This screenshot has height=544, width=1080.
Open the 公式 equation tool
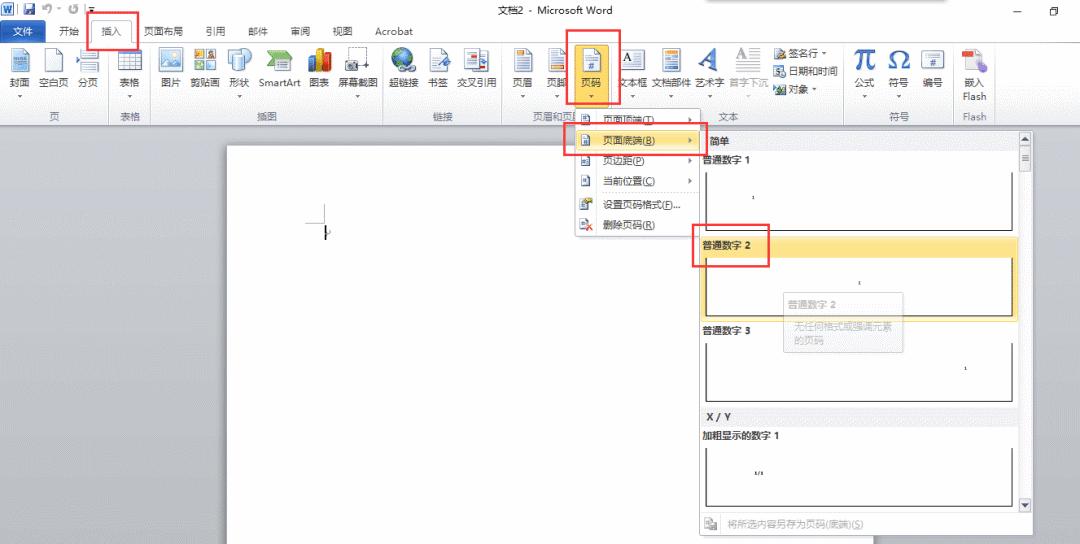(x=864, y=67)
